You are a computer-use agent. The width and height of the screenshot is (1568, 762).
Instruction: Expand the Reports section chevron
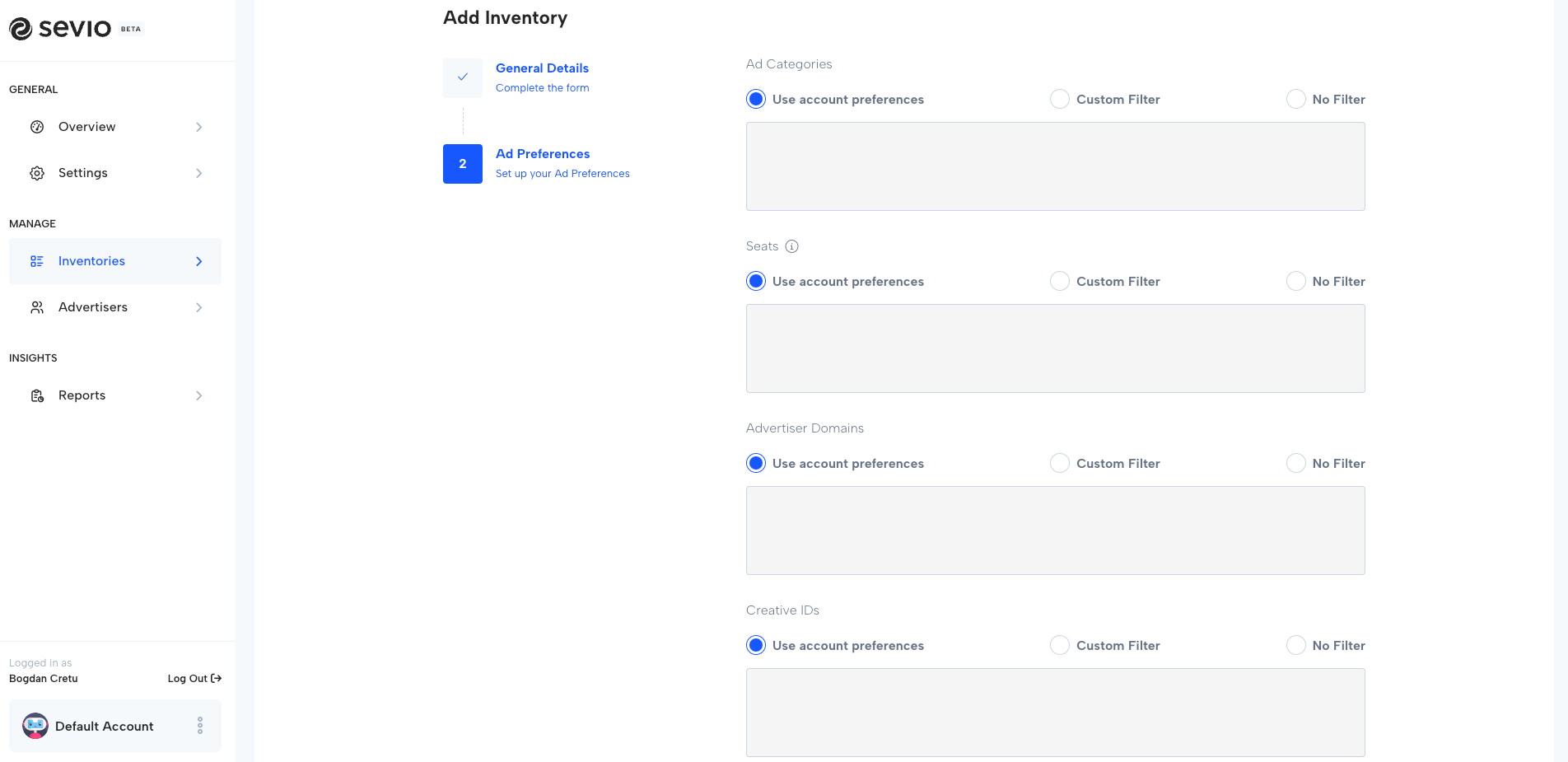pos(198,395)
